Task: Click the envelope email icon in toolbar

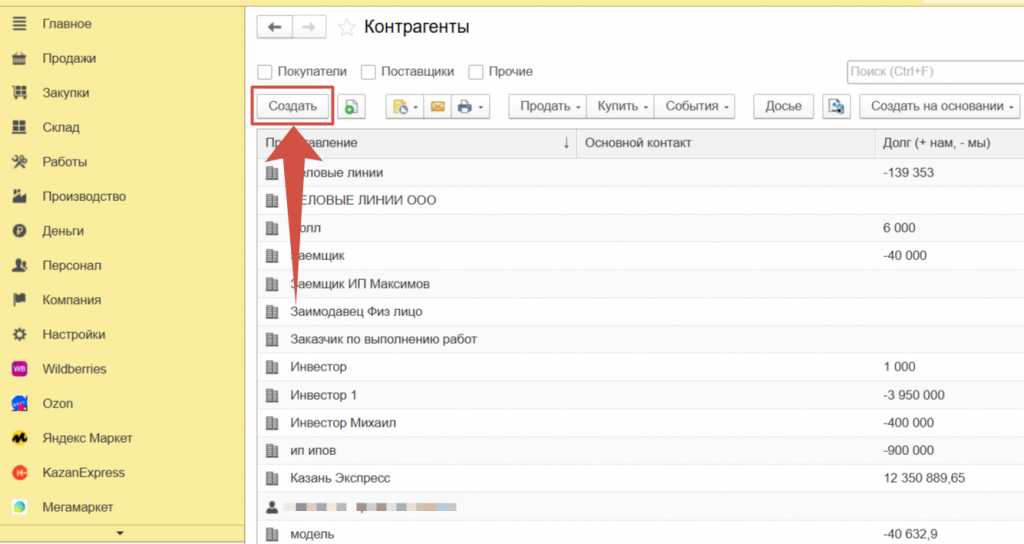Action: coord(437,106)
